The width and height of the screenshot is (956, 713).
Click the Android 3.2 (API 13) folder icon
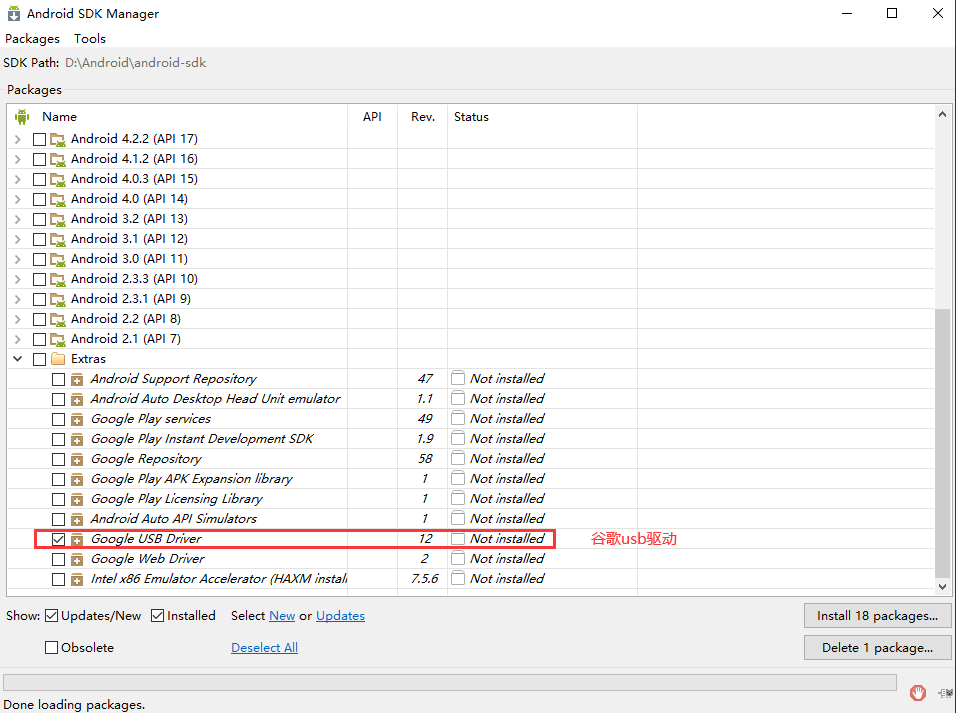pyautogui.click(x=58, y=220)
